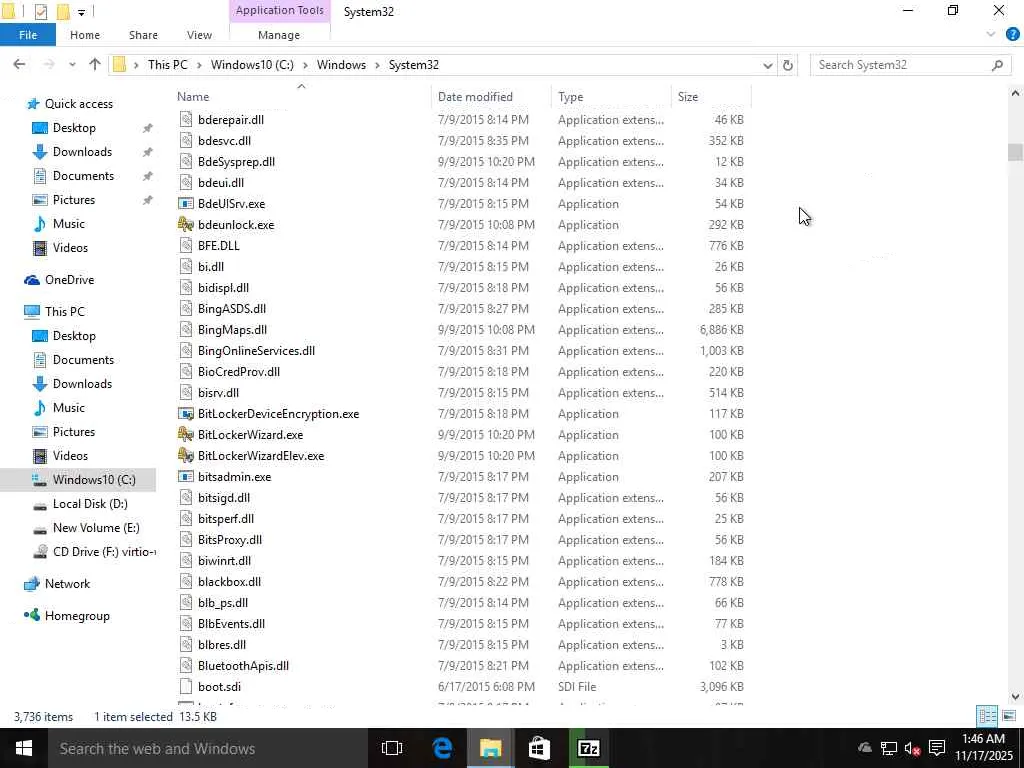The width and height of the screenshot is (1024, 768).
Task: Select file name BFE.DLL
Action: [219, 246]
